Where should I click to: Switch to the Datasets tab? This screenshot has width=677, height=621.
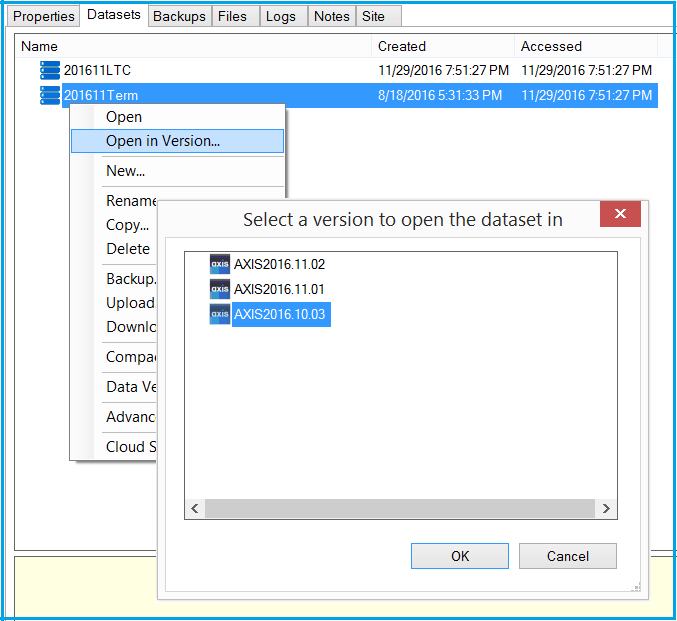click(x=114, y=15)
